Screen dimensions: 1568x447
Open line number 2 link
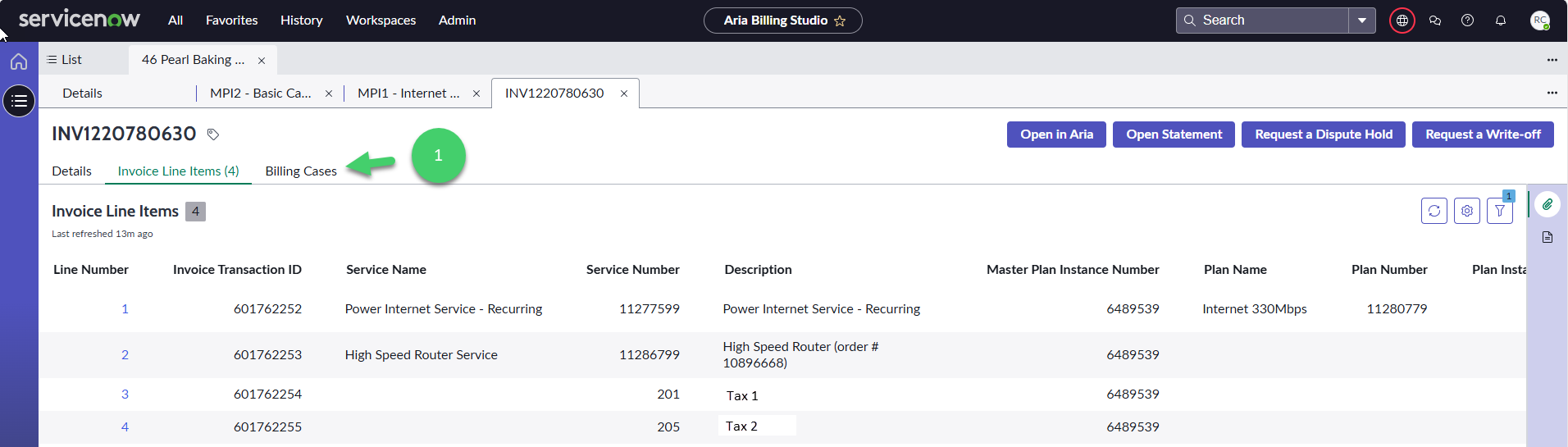point(125,355)
